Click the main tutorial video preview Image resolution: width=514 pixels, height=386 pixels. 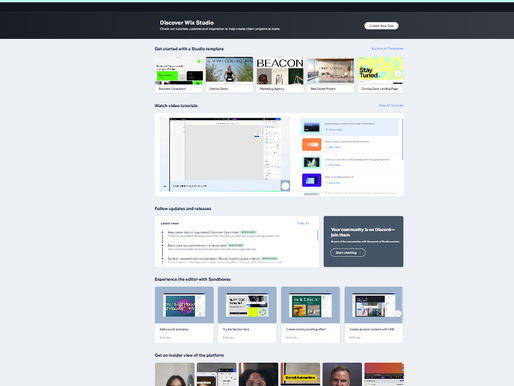[225, 154]
